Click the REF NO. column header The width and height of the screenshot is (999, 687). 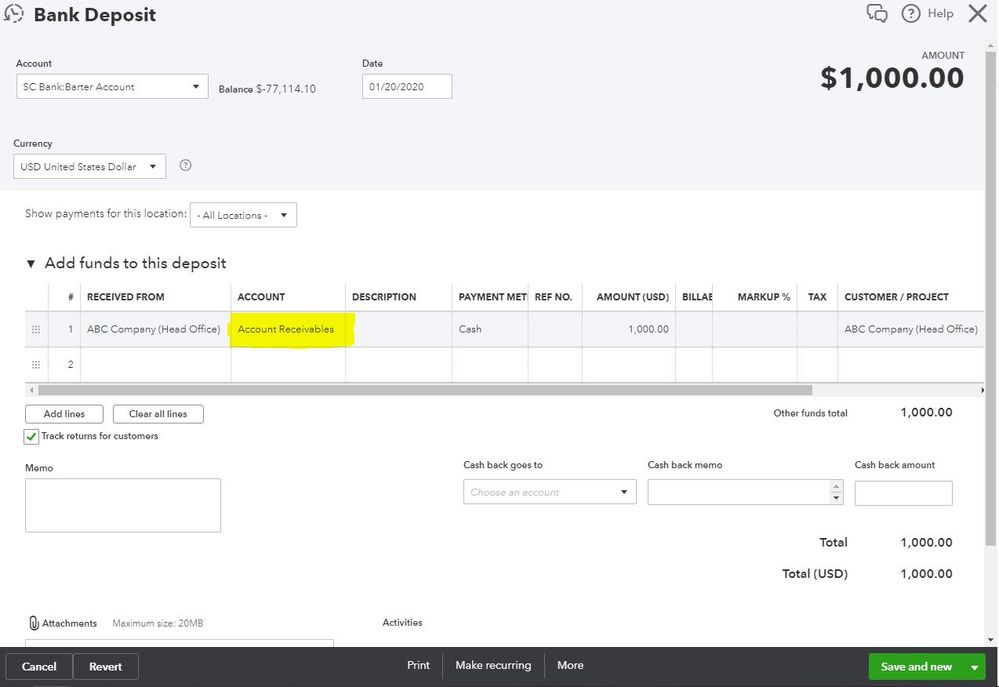554,297
